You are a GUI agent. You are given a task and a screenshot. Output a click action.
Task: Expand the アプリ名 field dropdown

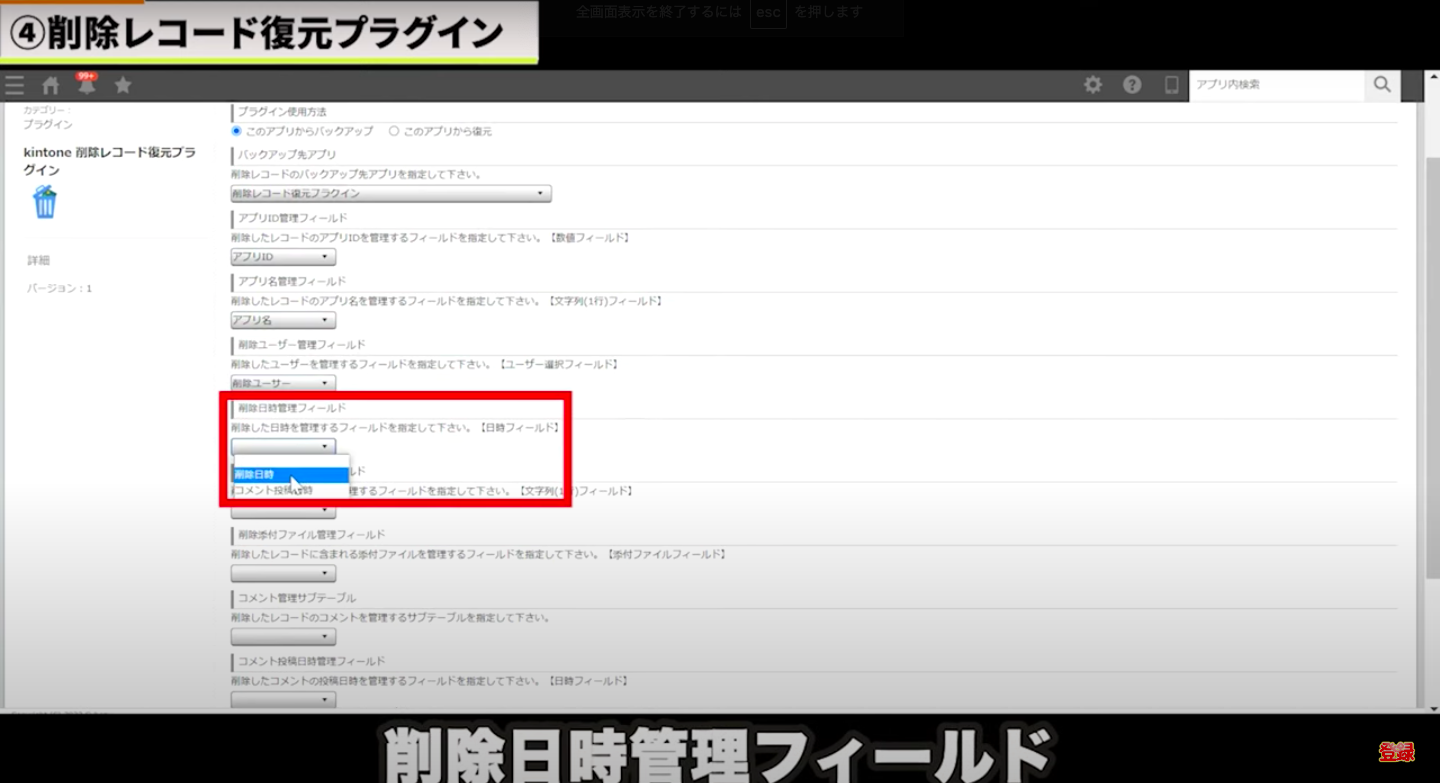(x=283, y=320)
